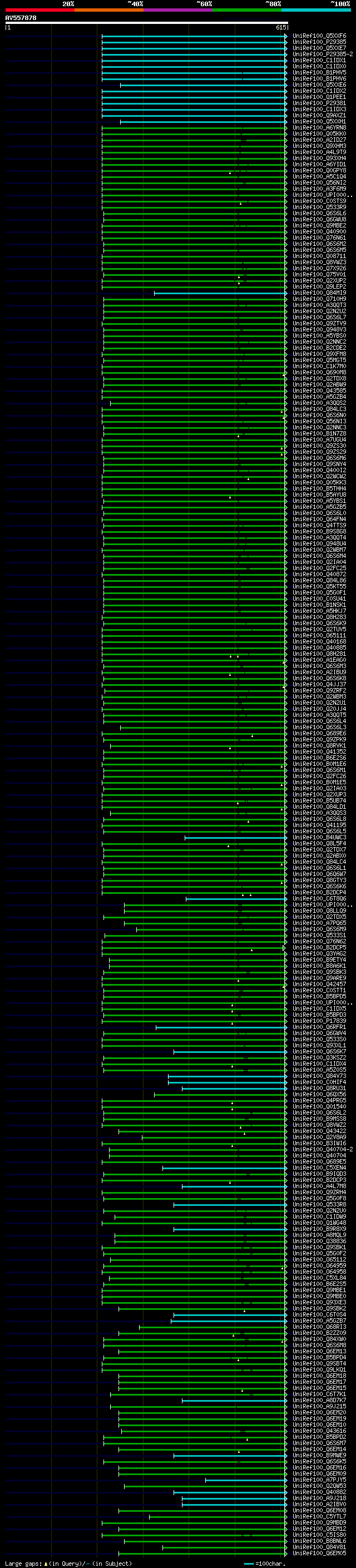Click the cyan alignment bar for UniRef100_Q5XXE6
356x1568 pixels.
(203, 85)
